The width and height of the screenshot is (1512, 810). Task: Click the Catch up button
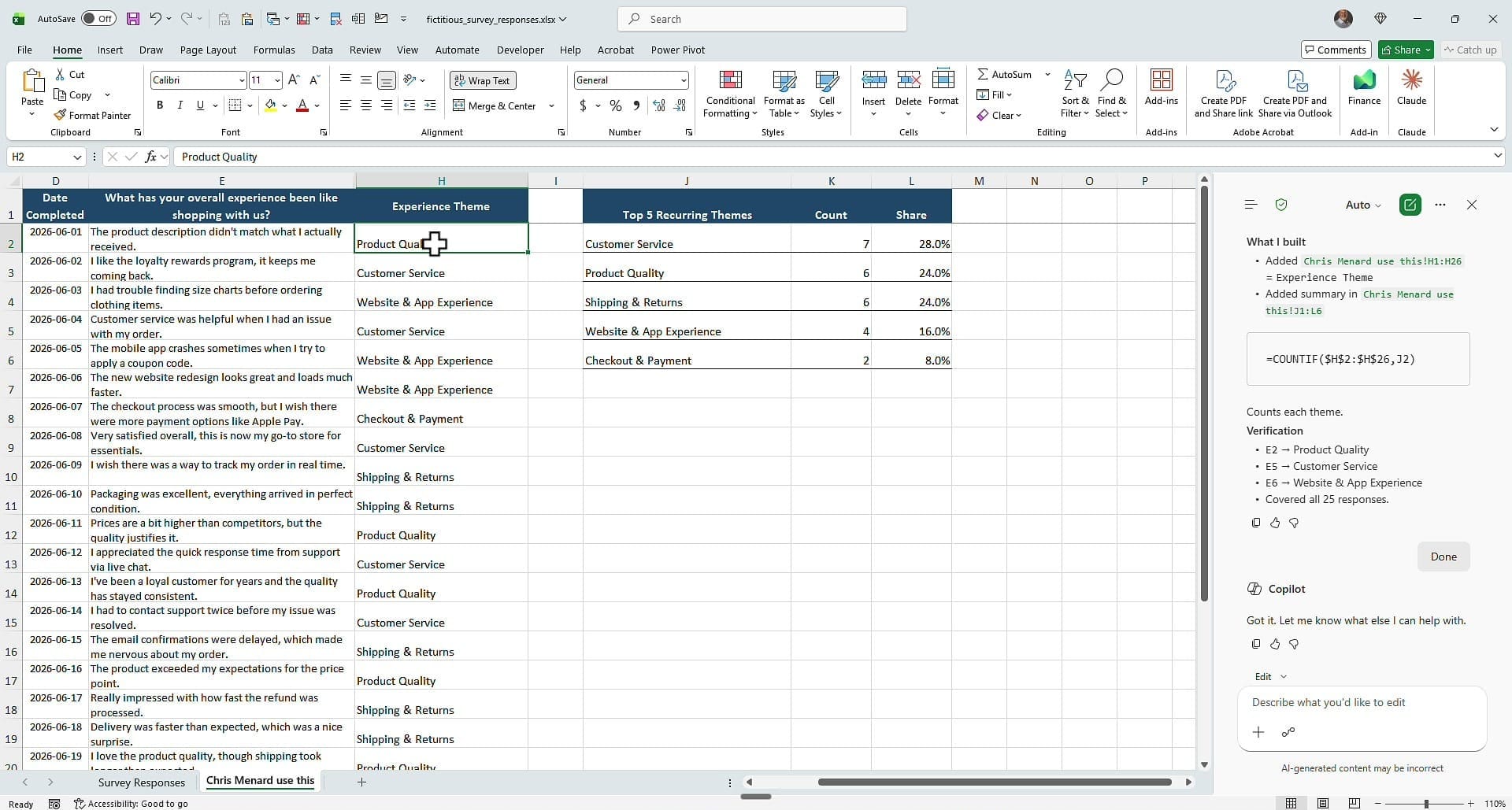(1469, 50)
